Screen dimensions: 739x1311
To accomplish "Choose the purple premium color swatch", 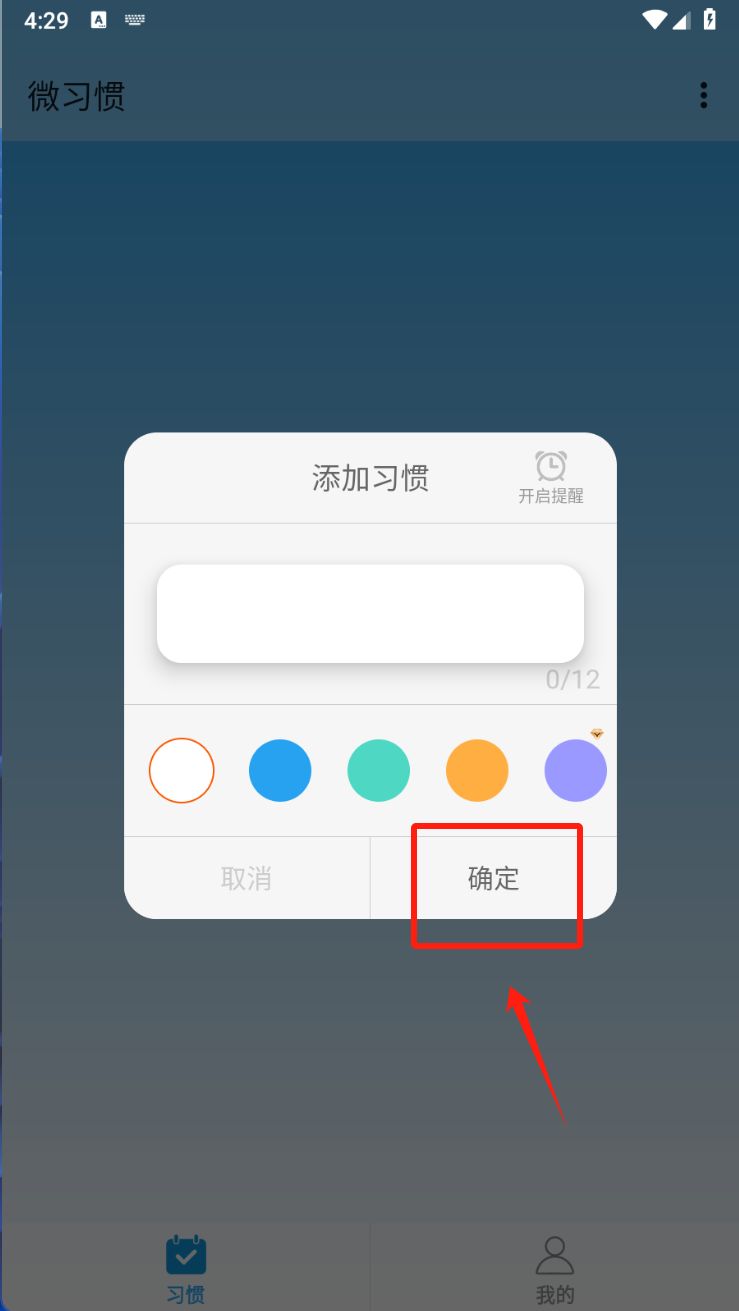I will click(x=576, y=771).
